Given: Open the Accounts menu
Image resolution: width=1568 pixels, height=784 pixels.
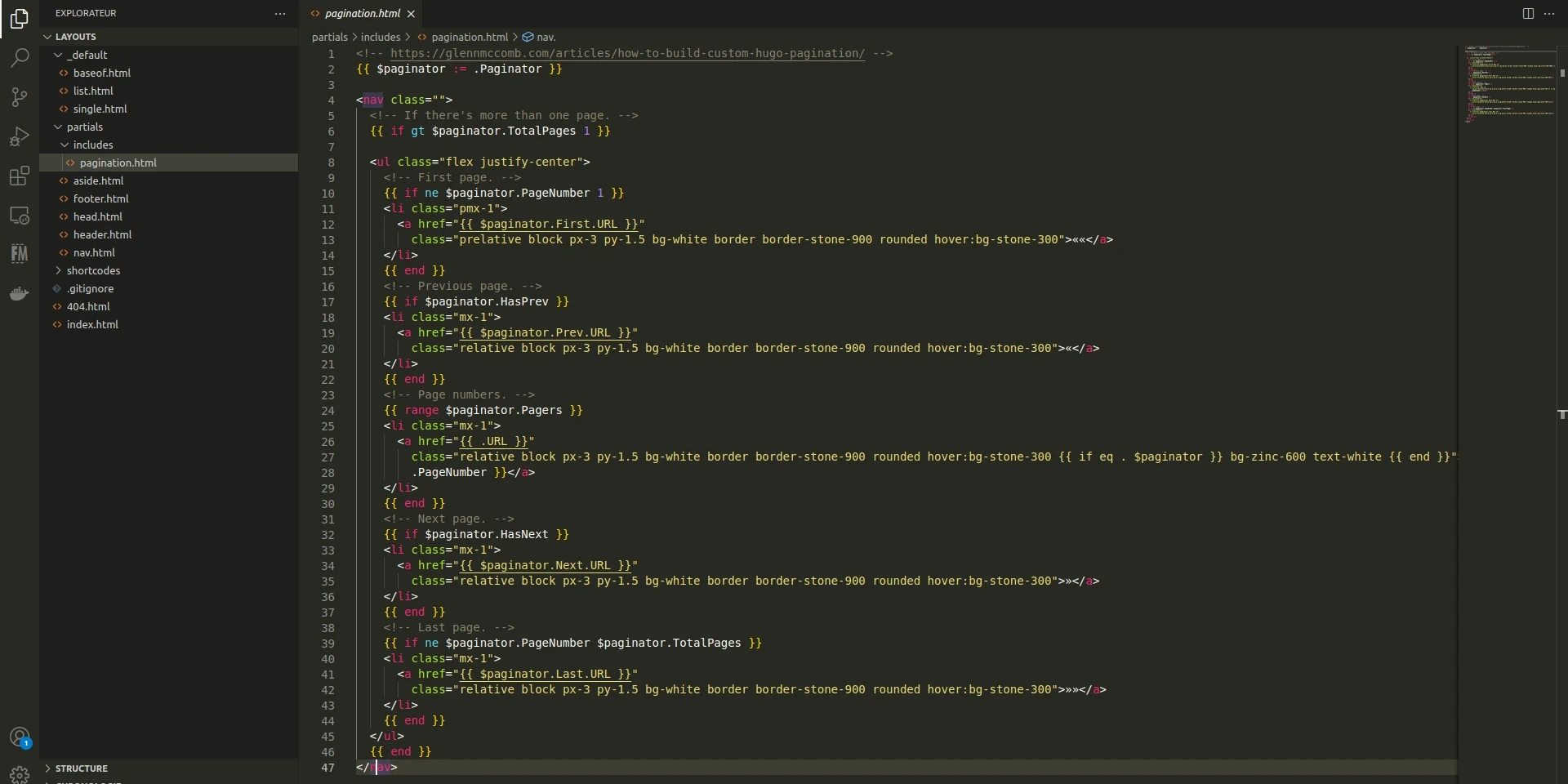Looking at the screenshot, I should pyautogui.click(x=20, y=737).
